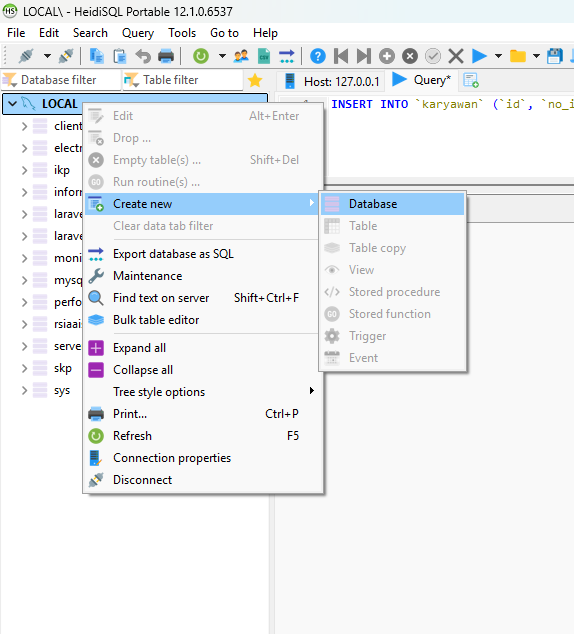Screen dimensions: 574x634
Task: Click the Database filter field
Action: click(61, 80)
